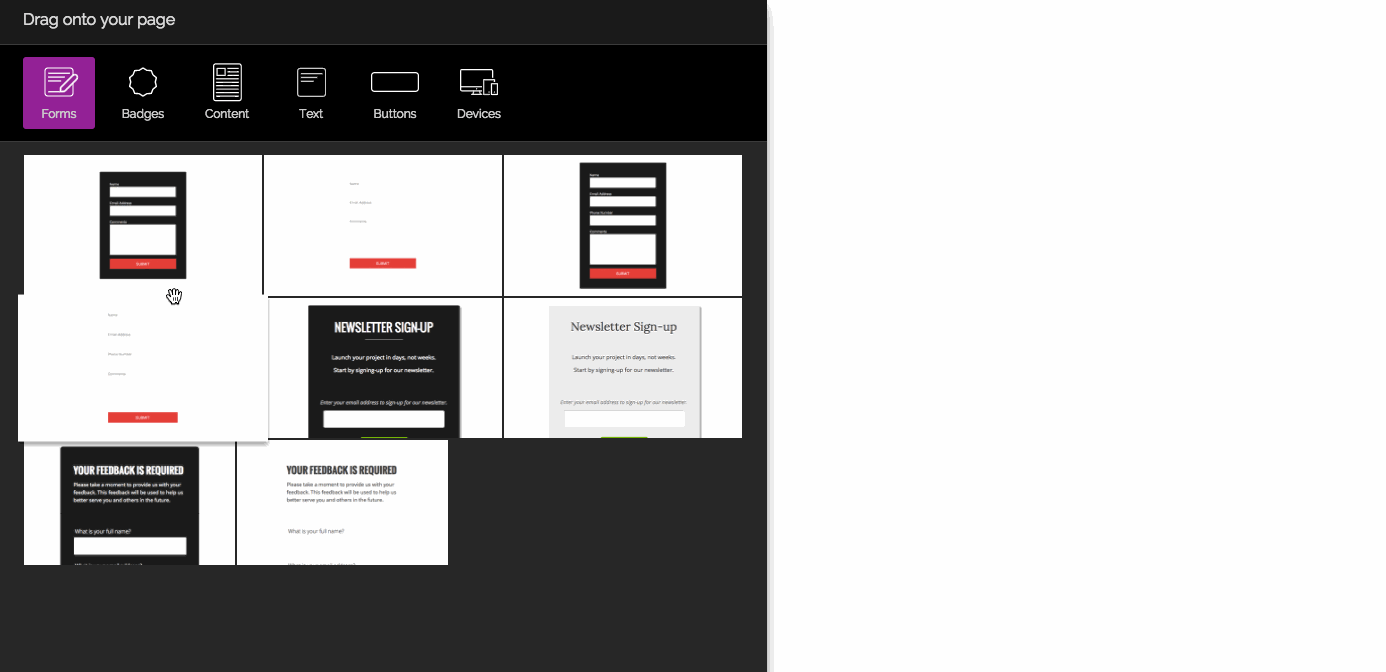Open the Text category
This screenshot has height=672, width=1386.
click(311, 93)
